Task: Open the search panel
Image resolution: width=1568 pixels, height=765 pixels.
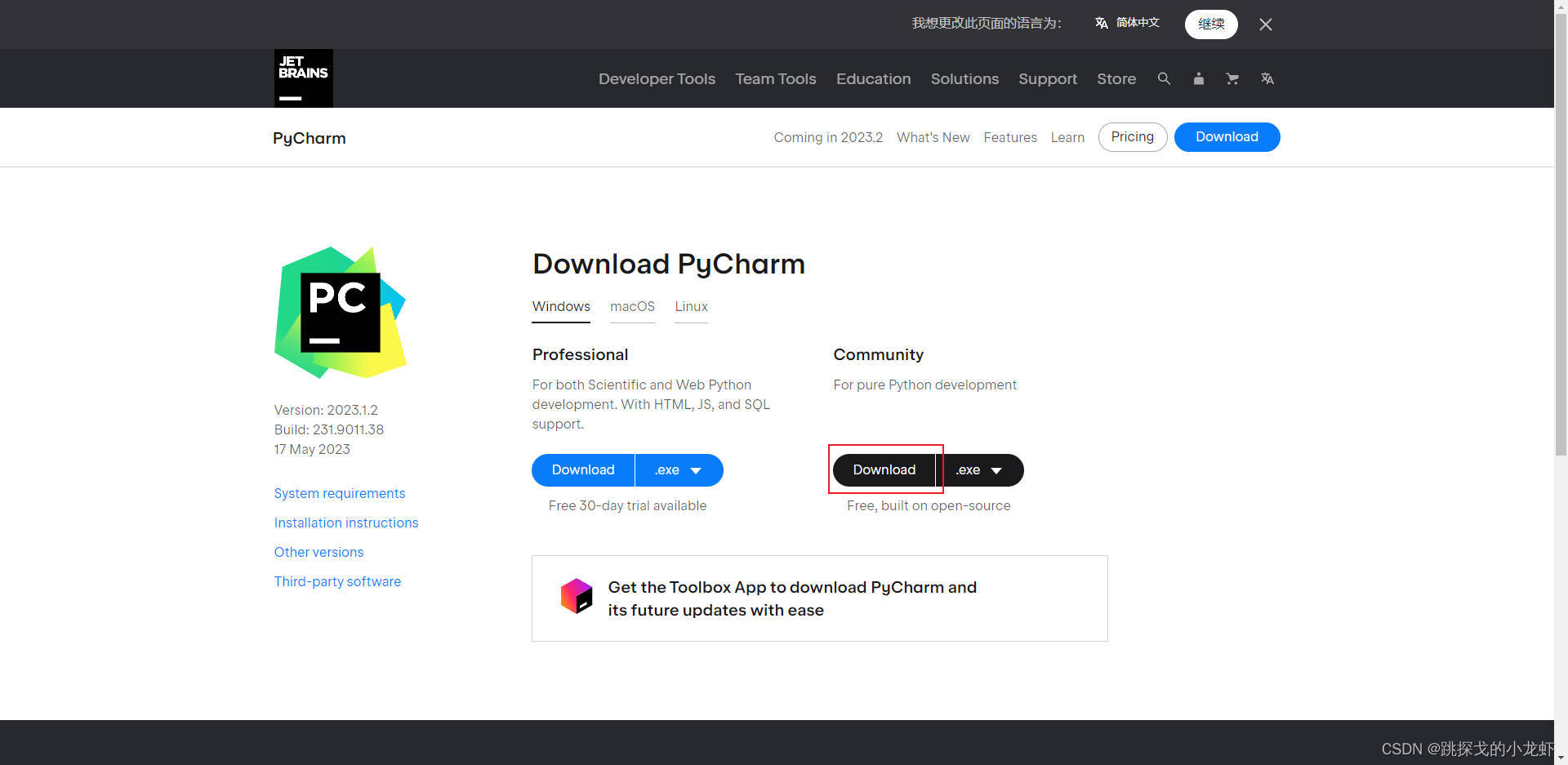Action: click(x=1164, y=78)
